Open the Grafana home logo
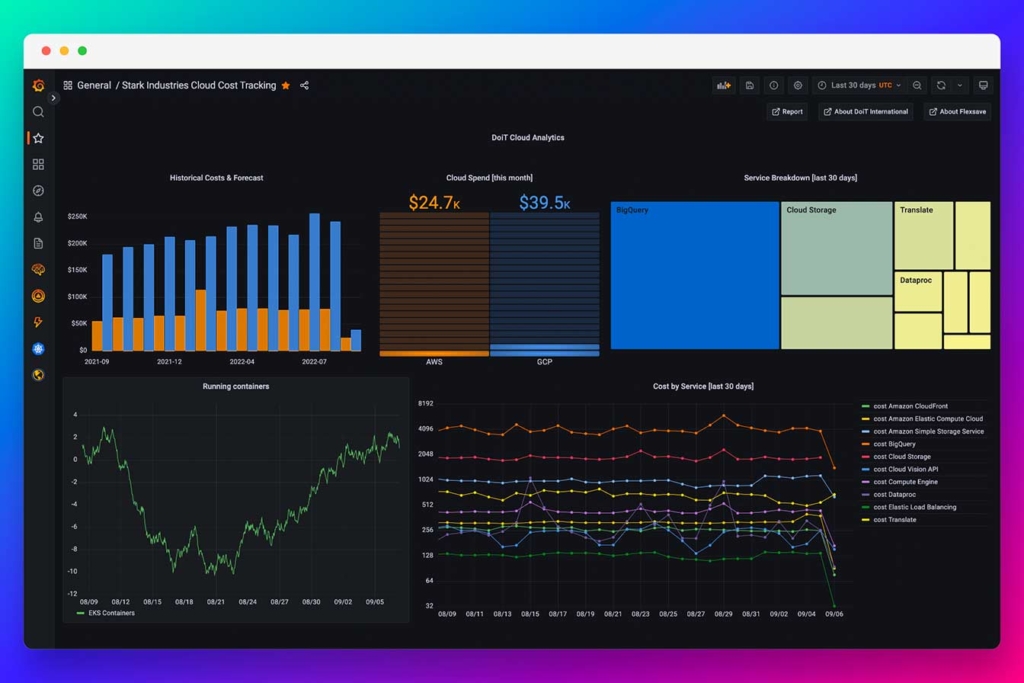 pos(38,86)
